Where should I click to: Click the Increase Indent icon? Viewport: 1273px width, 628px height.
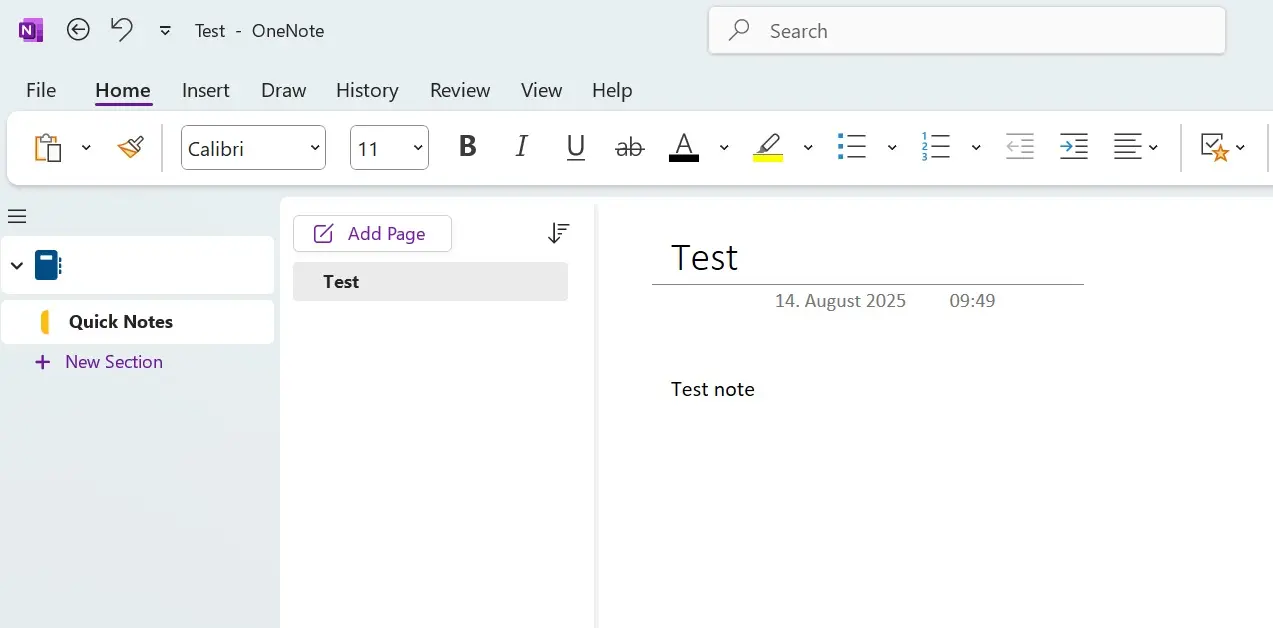(x=1073, y=147)
